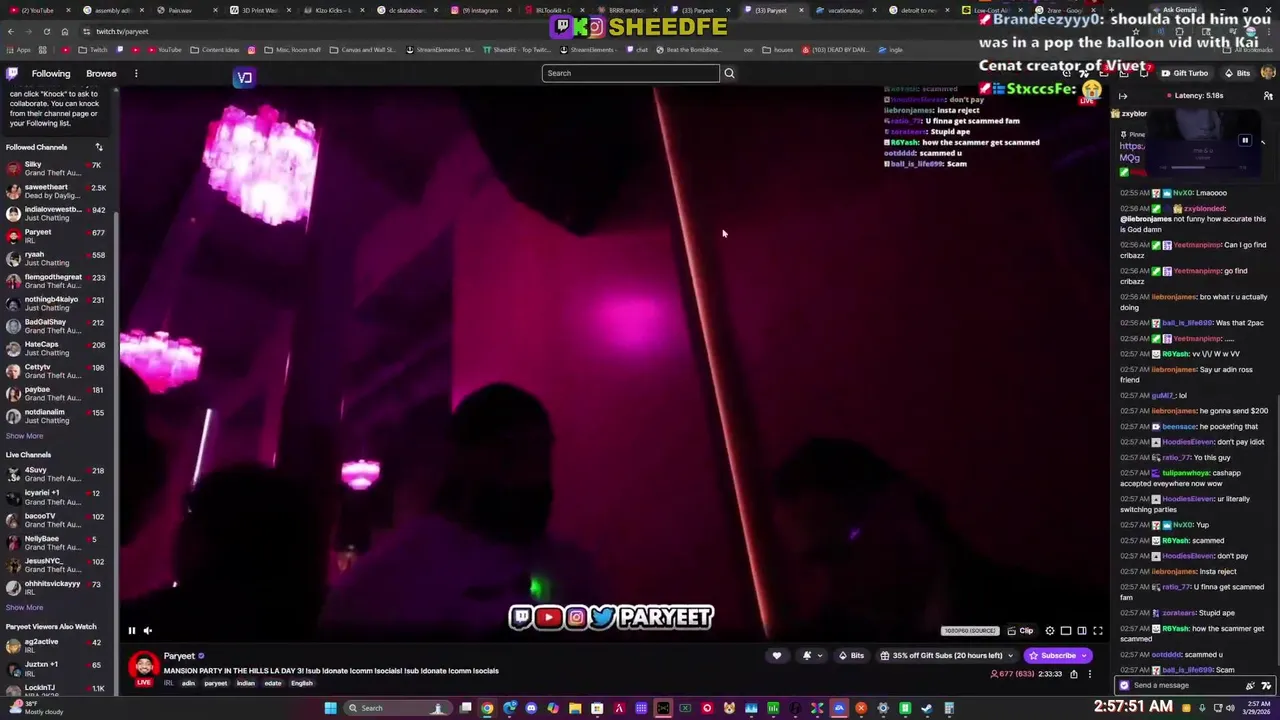Show More live channels
Image resolution: width=1280 pixels, height=720 pixels.
[24, 607]
